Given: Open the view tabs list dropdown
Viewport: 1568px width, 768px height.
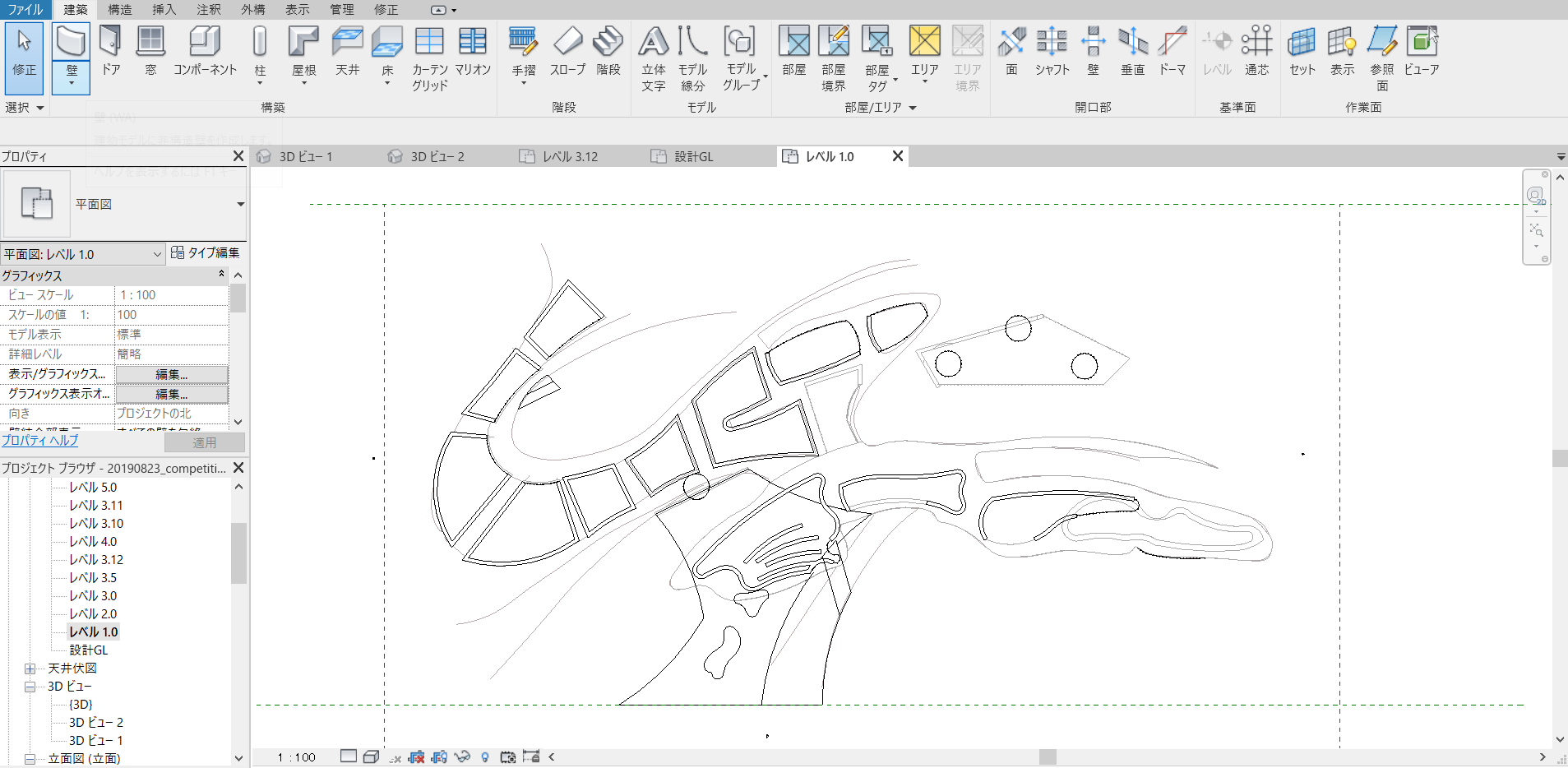Looking at the screenshot, I should [x=1561, y=157].
